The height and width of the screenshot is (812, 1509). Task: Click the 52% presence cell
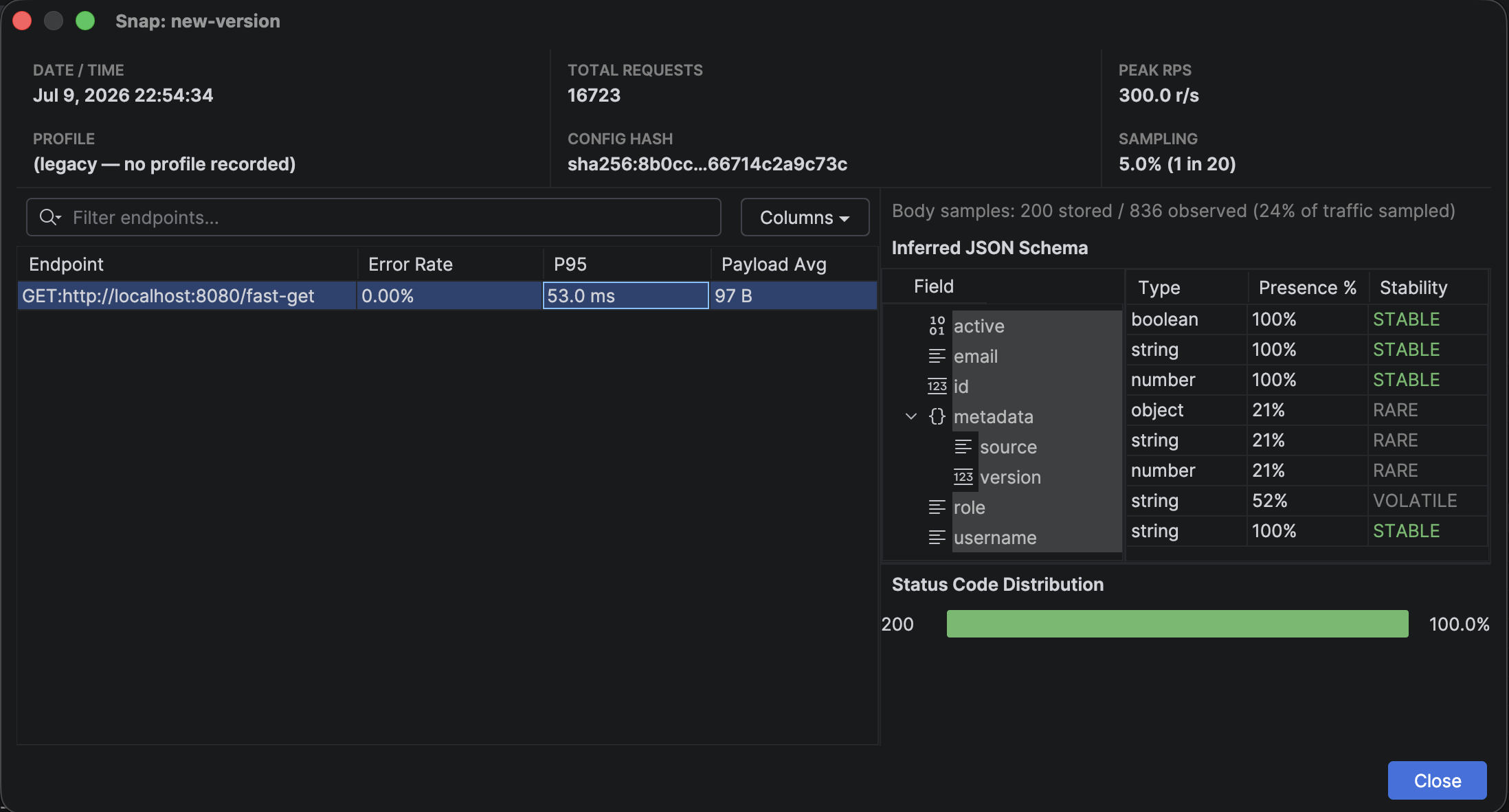(x=1308, y=501)
